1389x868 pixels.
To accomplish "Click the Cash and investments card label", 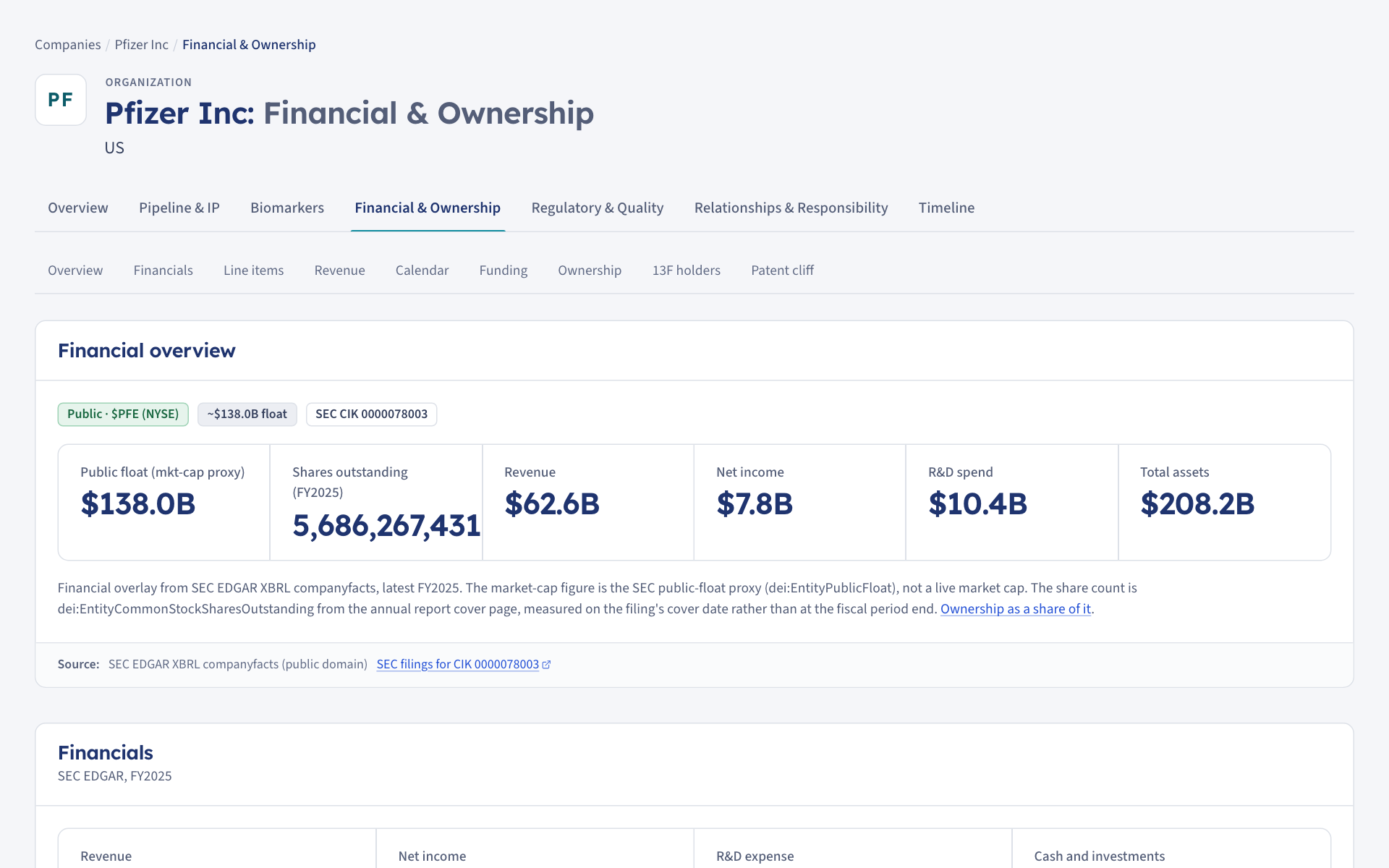I will 1100,856.
